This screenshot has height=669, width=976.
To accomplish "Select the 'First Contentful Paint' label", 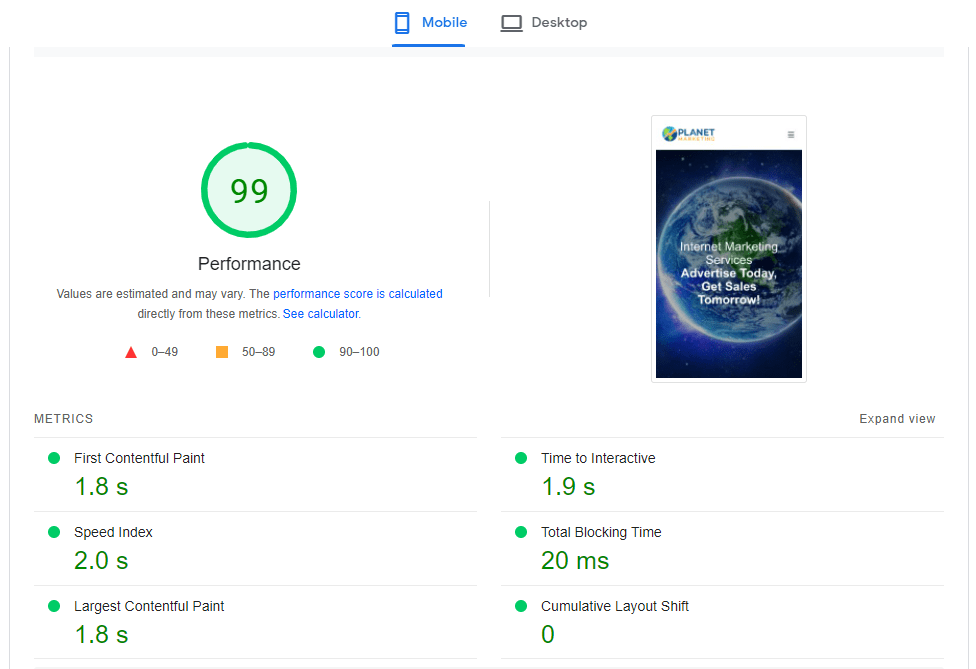I will click(x=139, y=458).
